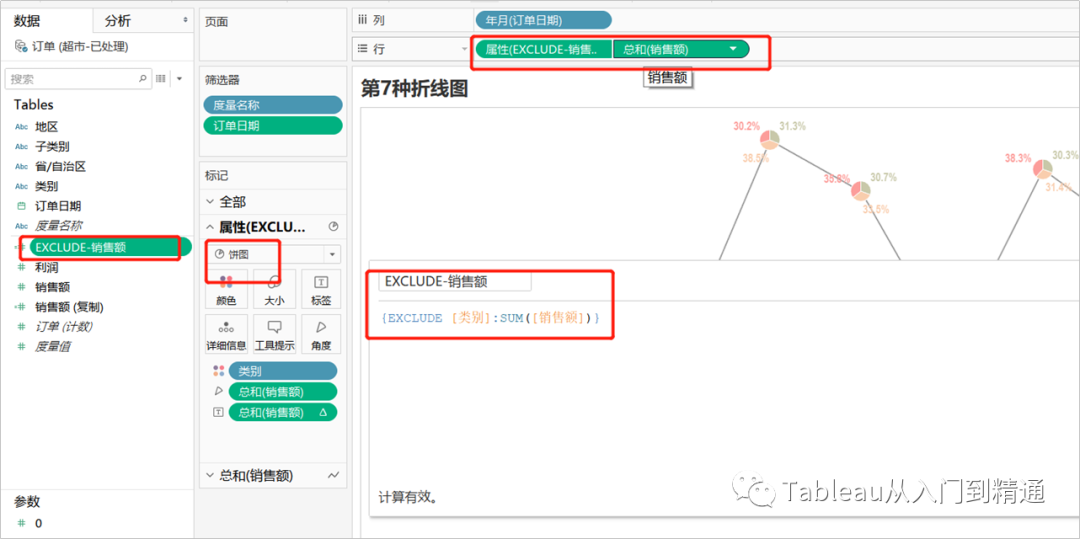Select the 订单日期 field in Tables
Viewport: 1080px width, 539px height.
pos(58,206)
